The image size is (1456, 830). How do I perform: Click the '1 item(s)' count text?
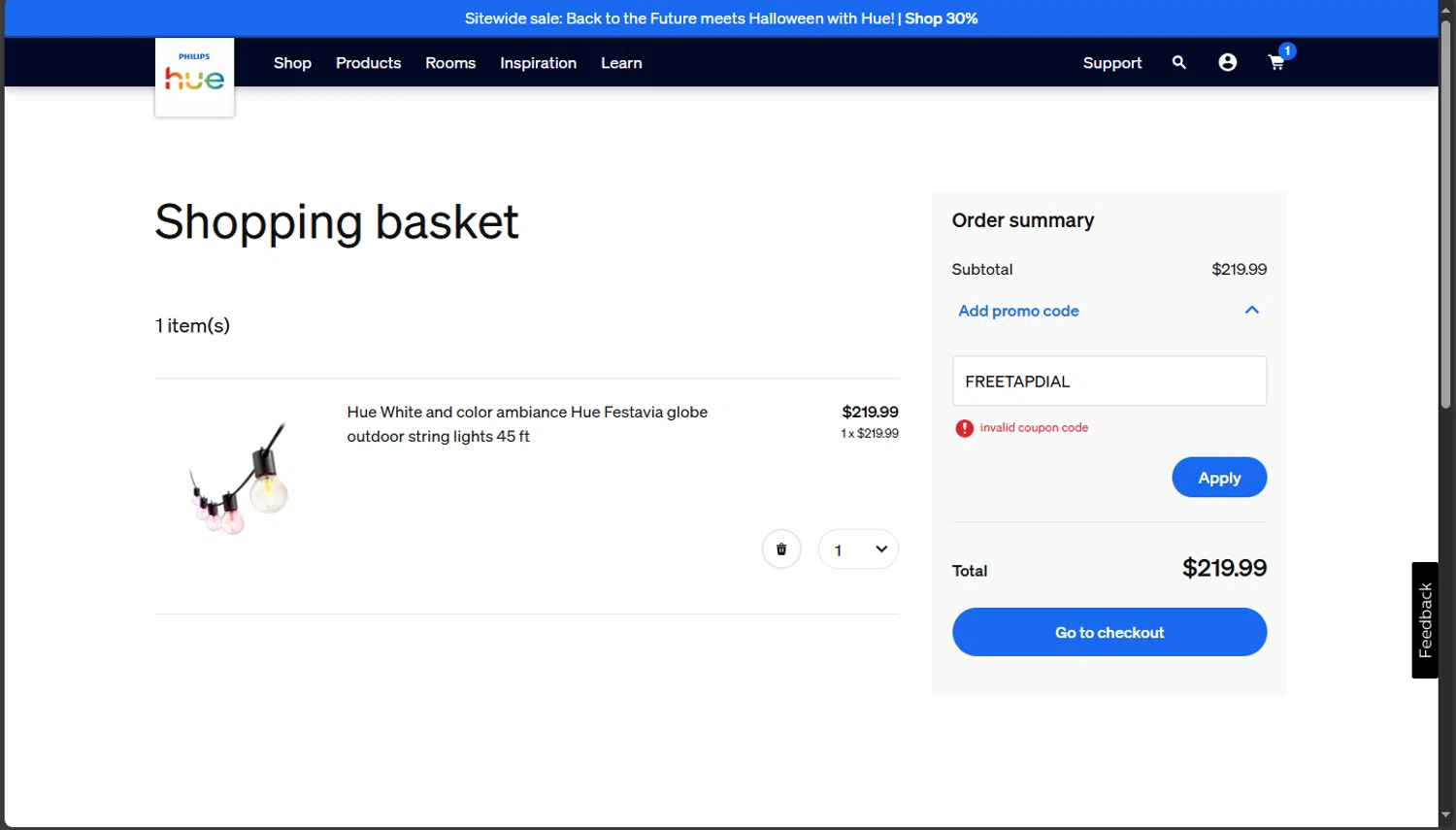coord(192,325)
